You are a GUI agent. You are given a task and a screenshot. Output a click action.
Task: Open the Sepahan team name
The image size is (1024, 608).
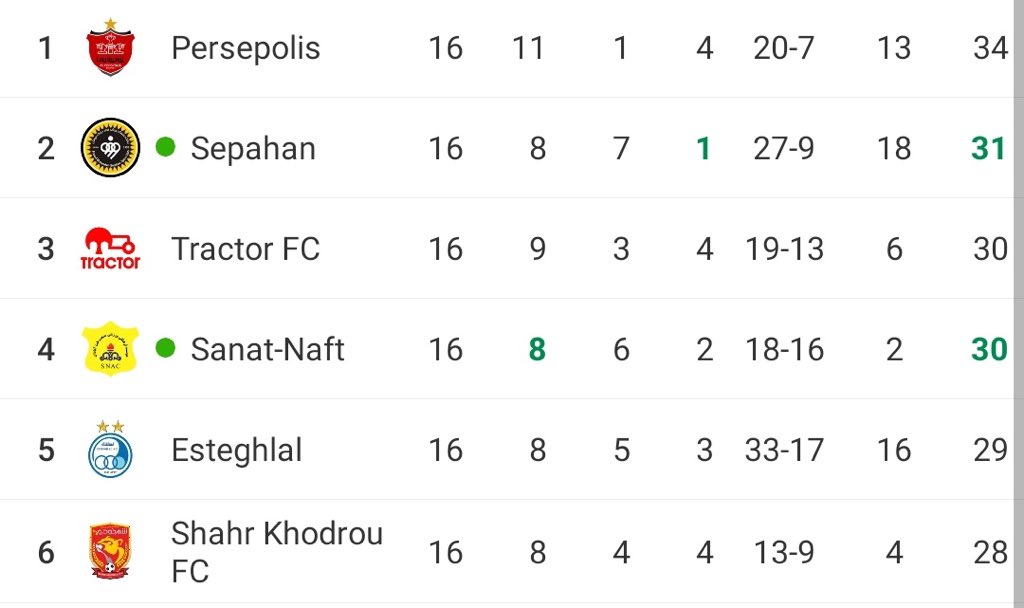coord(253,148)
